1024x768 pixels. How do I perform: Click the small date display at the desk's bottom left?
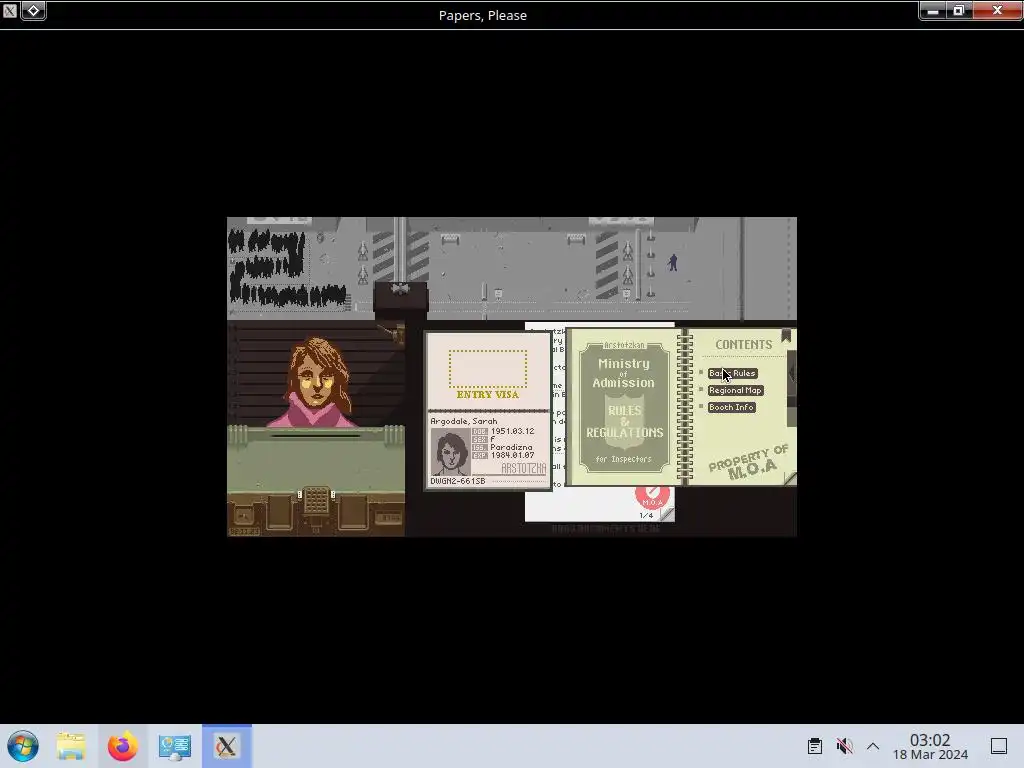point(245,532)
